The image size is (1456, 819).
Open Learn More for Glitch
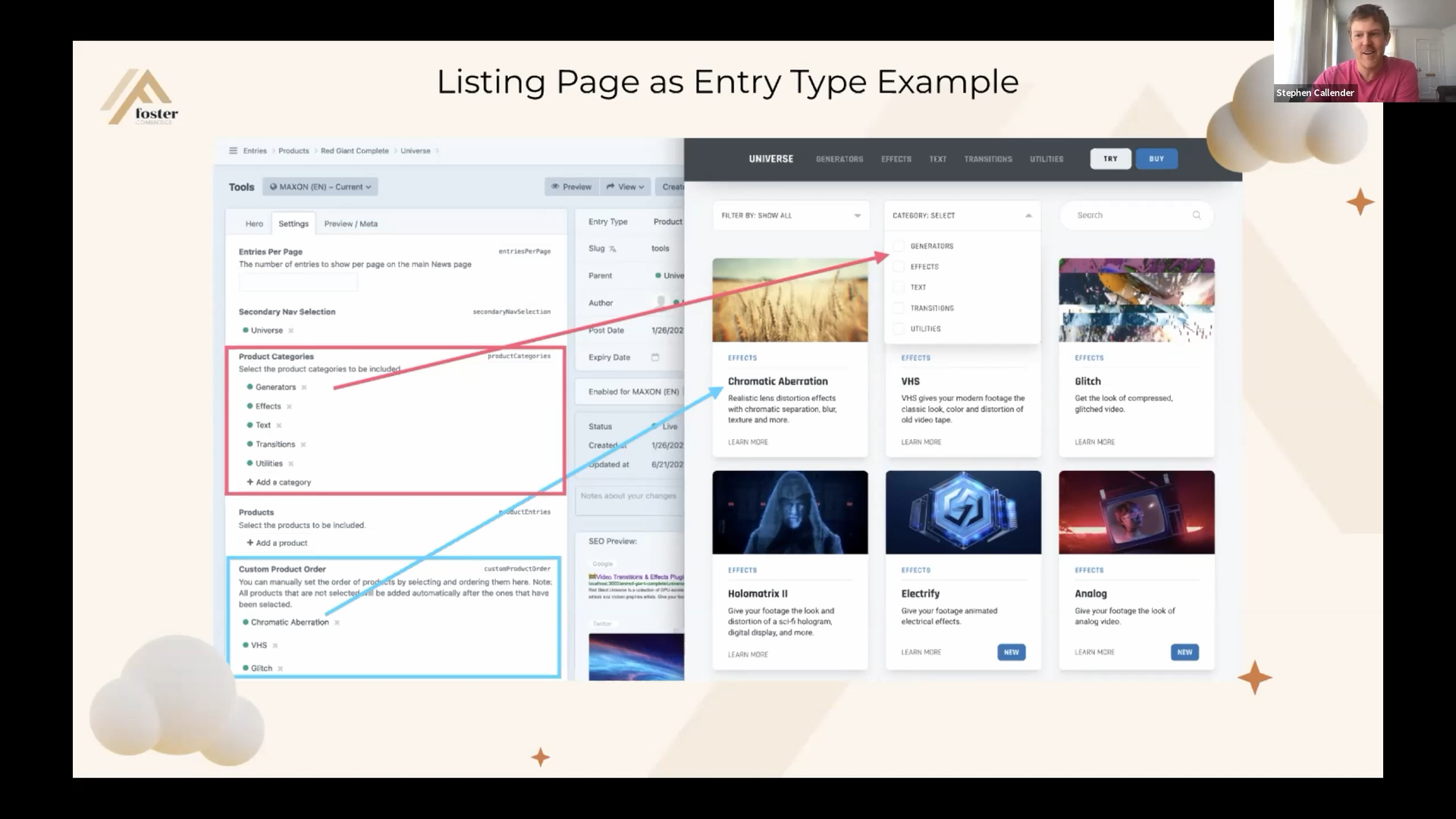[x=1094, y=442]
